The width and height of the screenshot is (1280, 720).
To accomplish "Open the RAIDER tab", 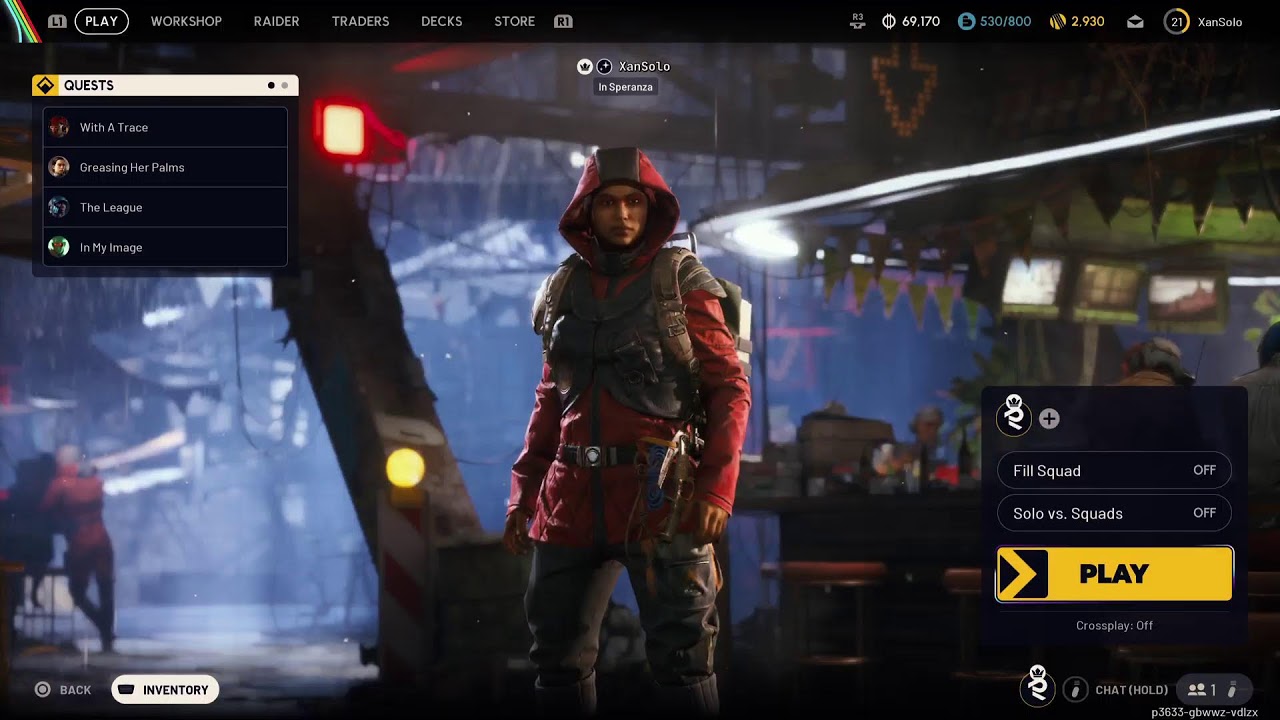I will coord(276,21).
